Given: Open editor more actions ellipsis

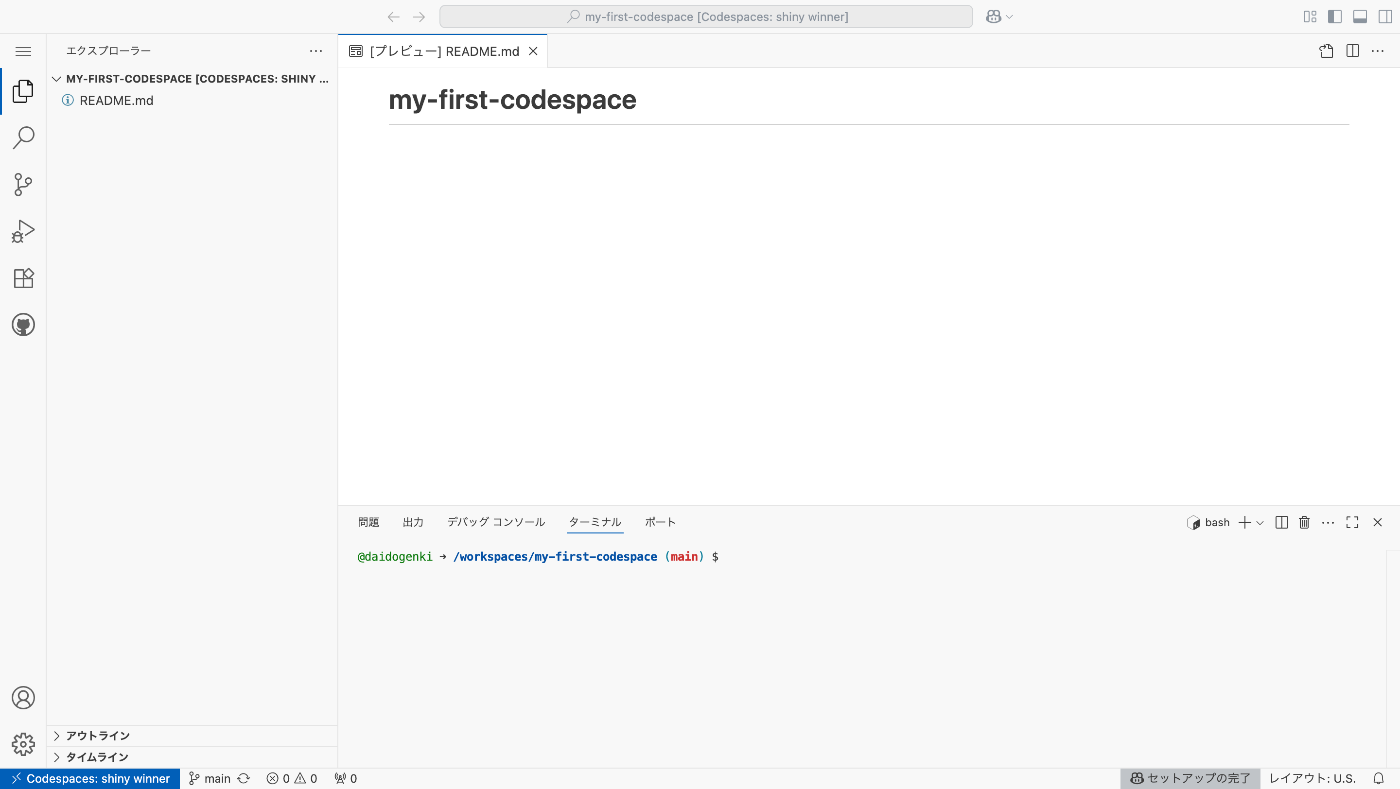Looking at the screenshot, I should (x=1378, y=51).
